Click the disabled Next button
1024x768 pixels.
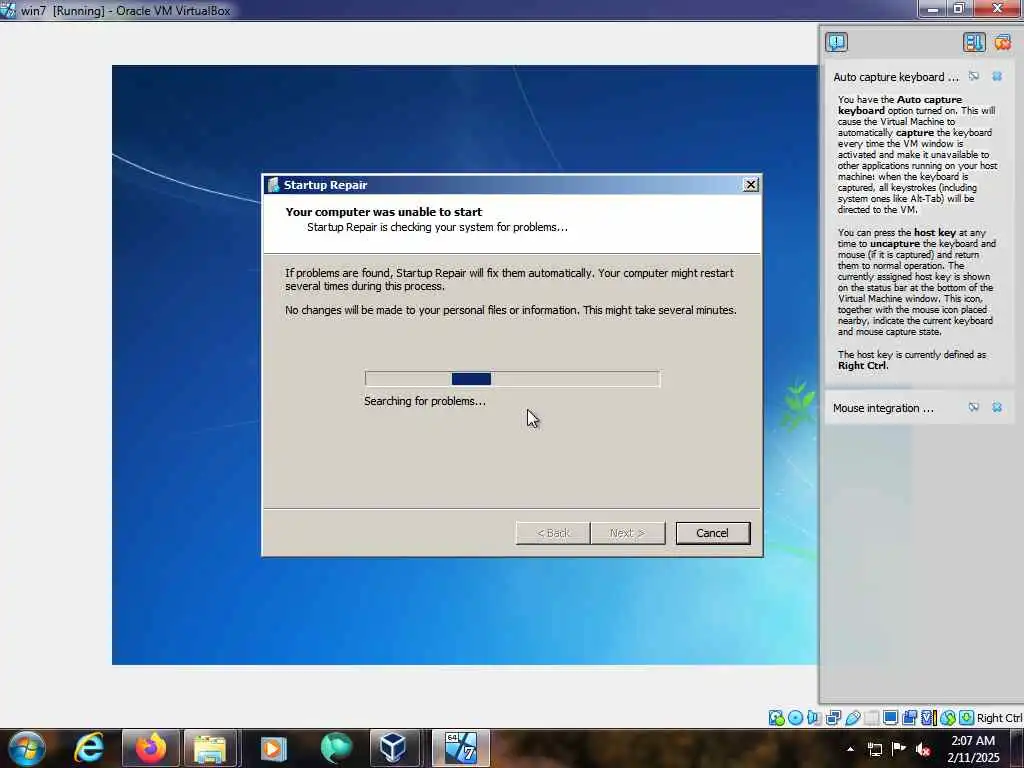(628, 533)
